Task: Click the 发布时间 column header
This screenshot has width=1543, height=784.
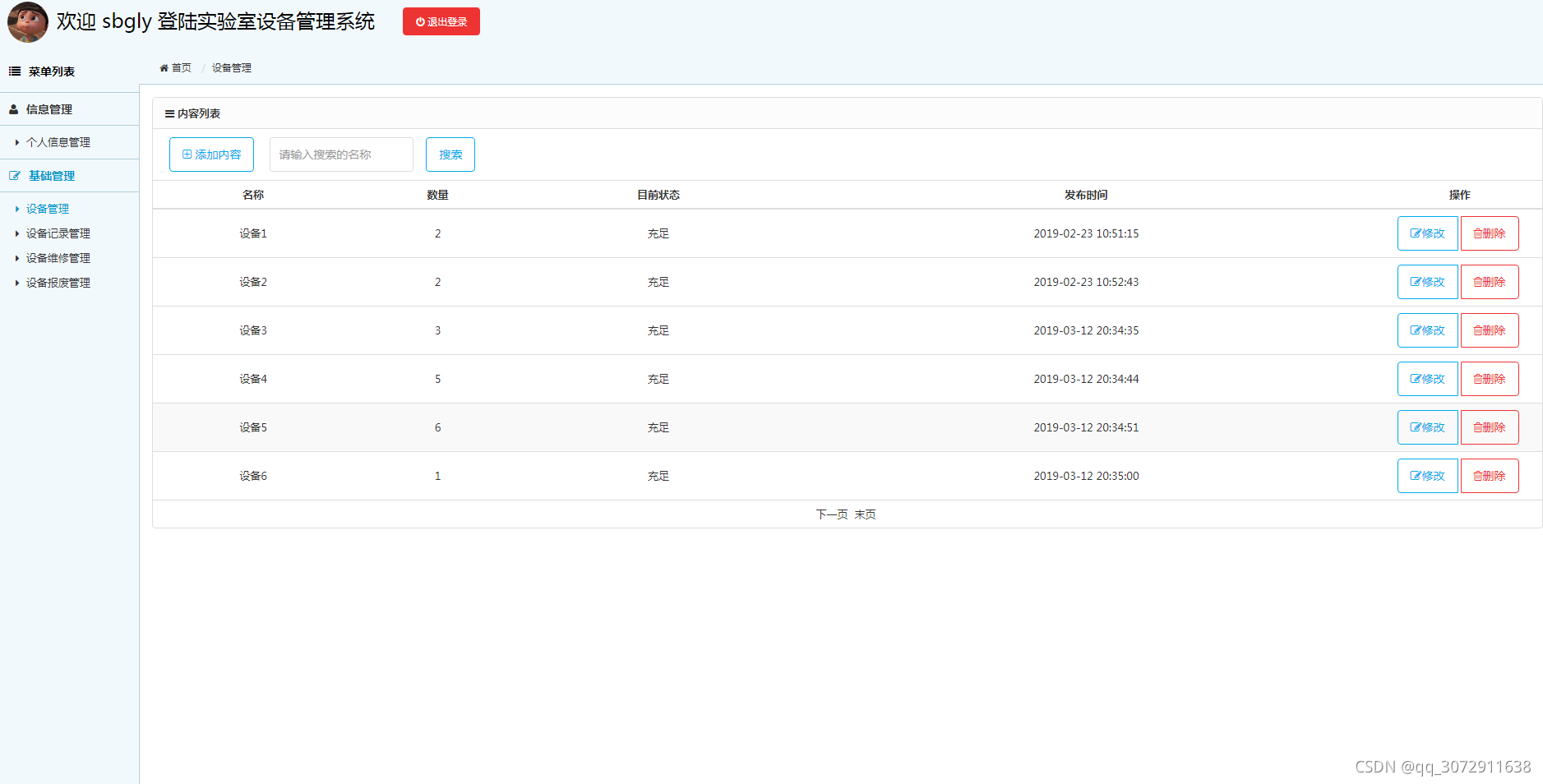Action: coord(1086,195)
